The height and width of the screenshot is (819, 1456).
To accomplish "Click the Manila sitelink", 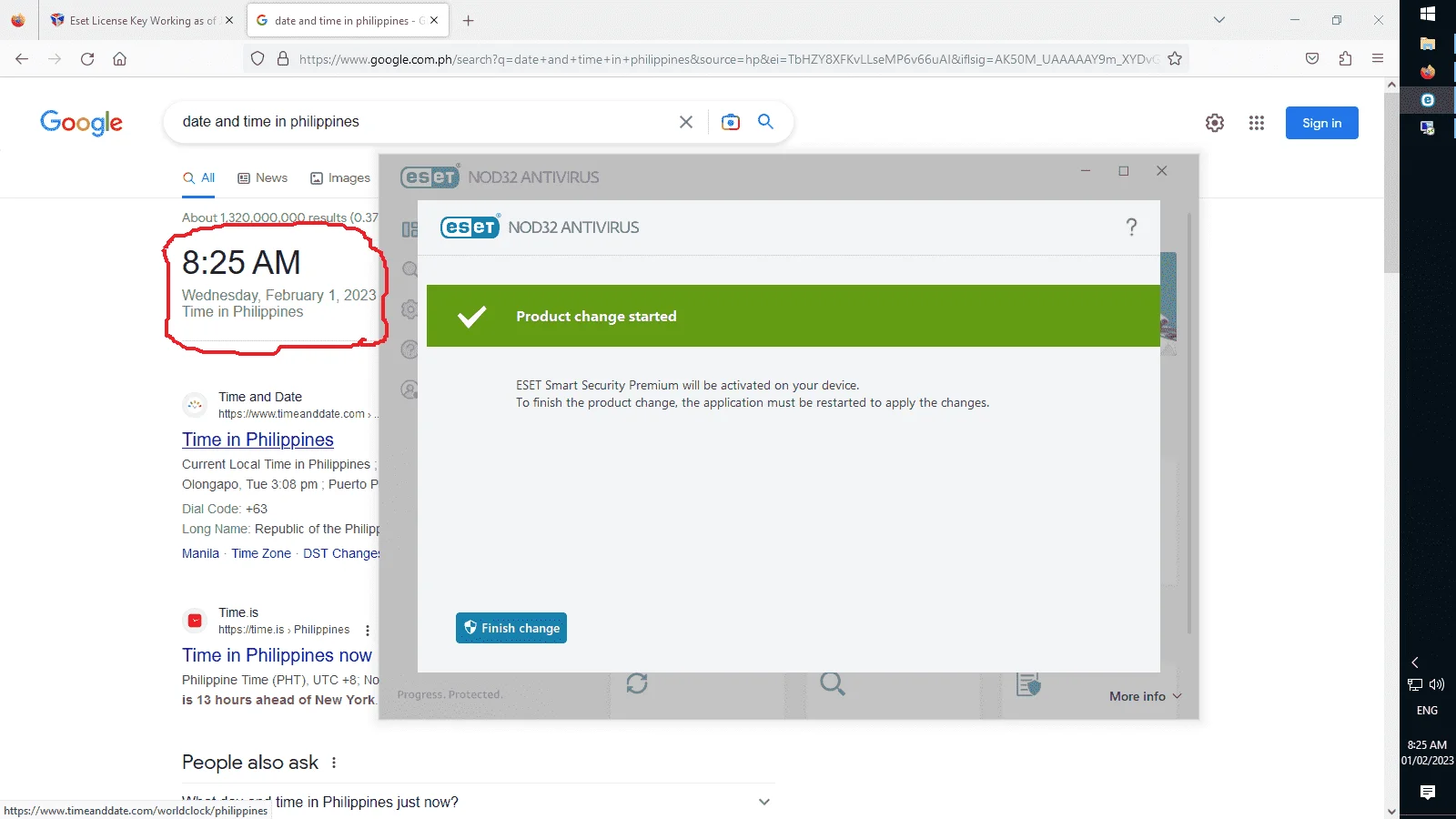I will click(200, 553).
